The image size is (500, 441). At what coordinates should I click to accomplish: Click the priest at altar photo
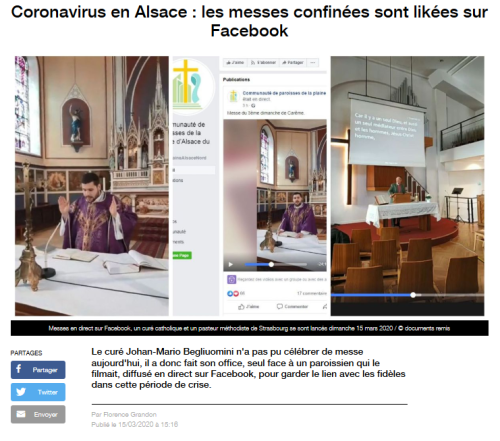pos(92,186)
